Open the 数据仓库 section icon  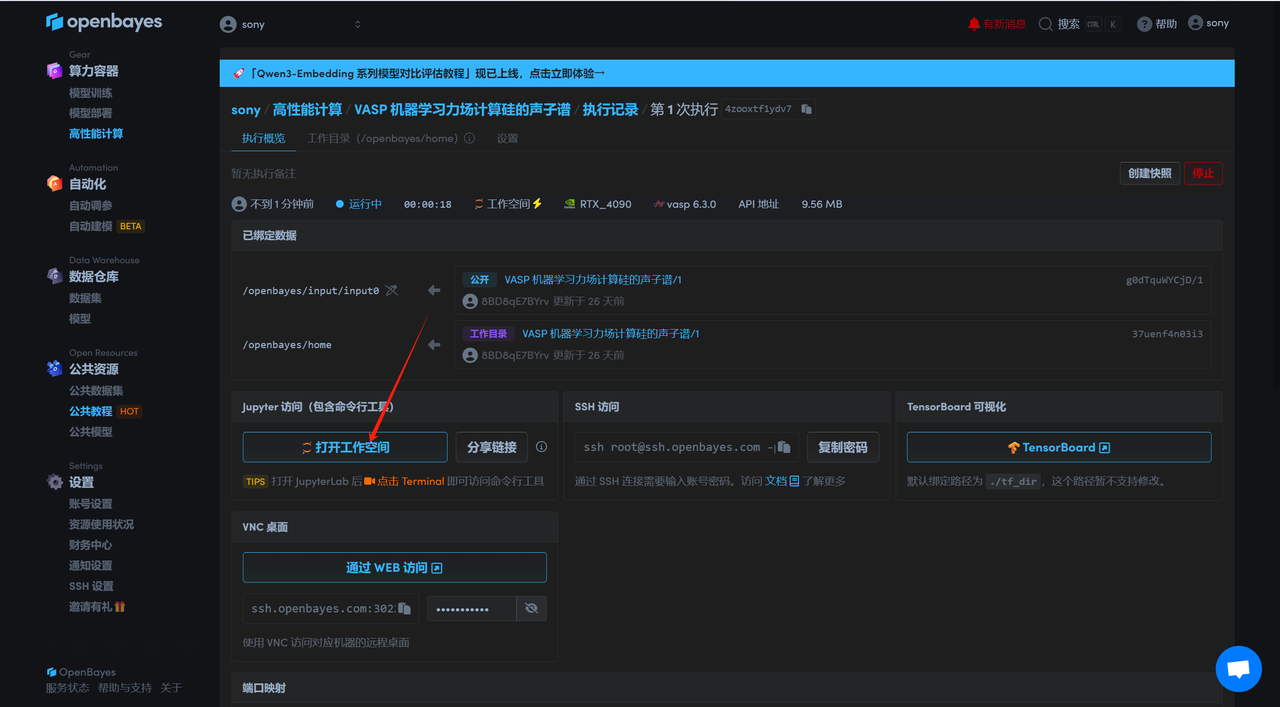point(54,276)
